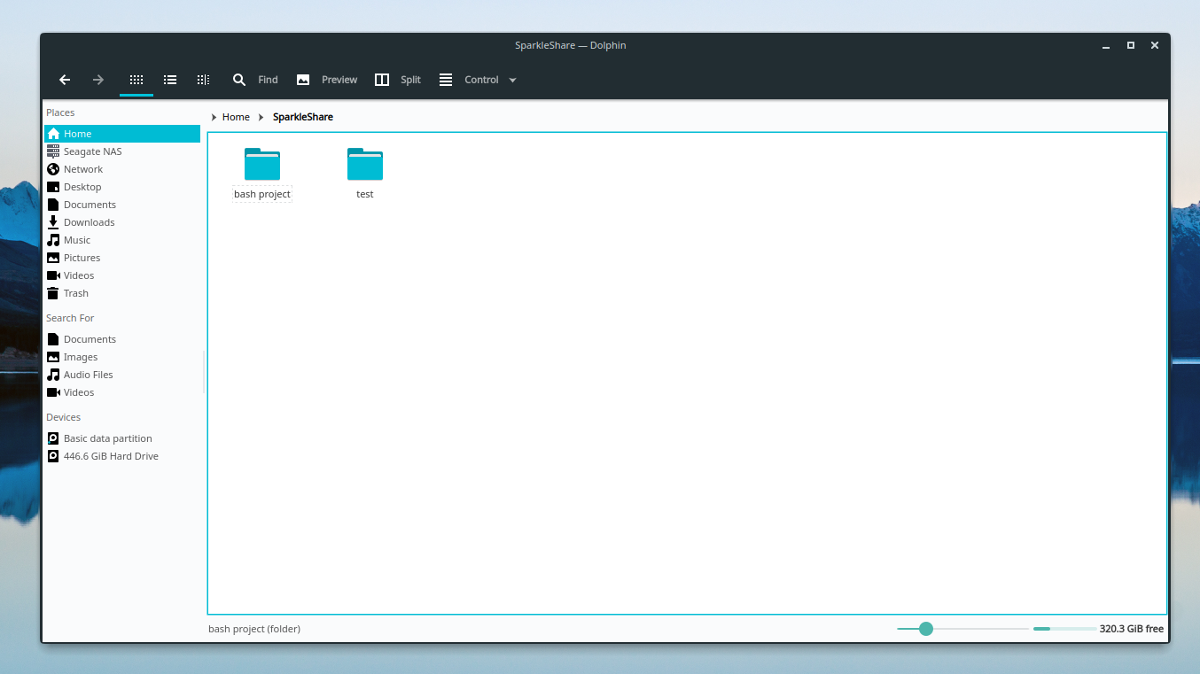Split the Dolphin view
Viewport: 1200px width, 674px height.
coord(398,80)
